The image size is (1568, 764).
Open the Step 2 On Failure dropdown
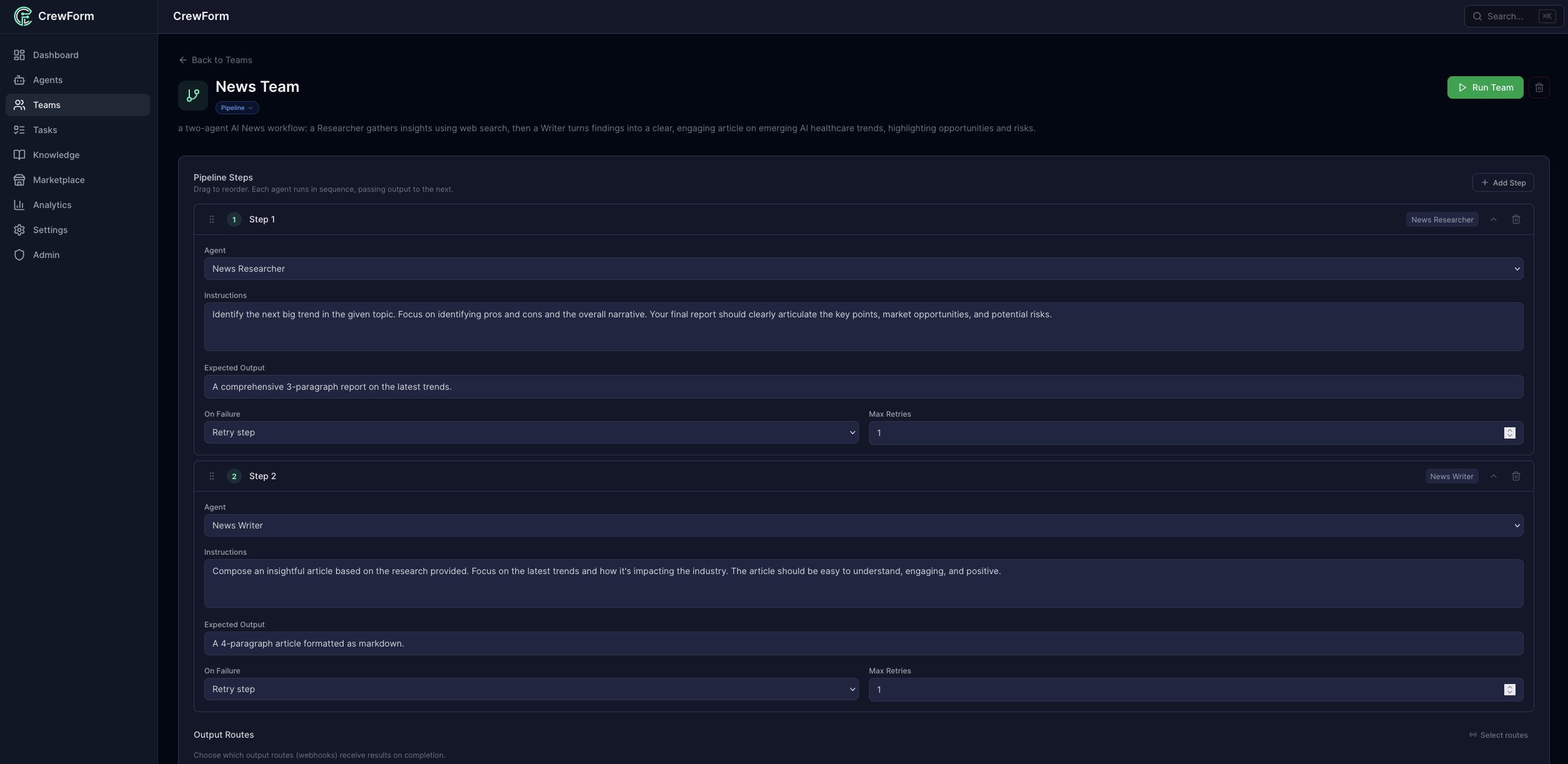pos(531,689)
